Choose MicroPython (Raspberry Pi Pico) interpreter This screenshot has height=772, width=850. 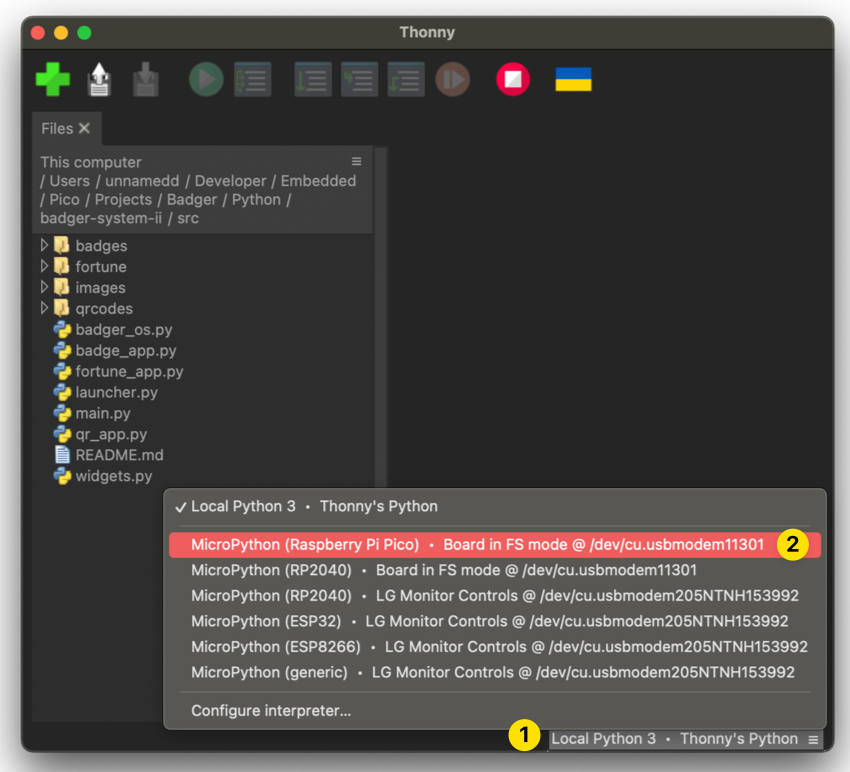point(494,545)
